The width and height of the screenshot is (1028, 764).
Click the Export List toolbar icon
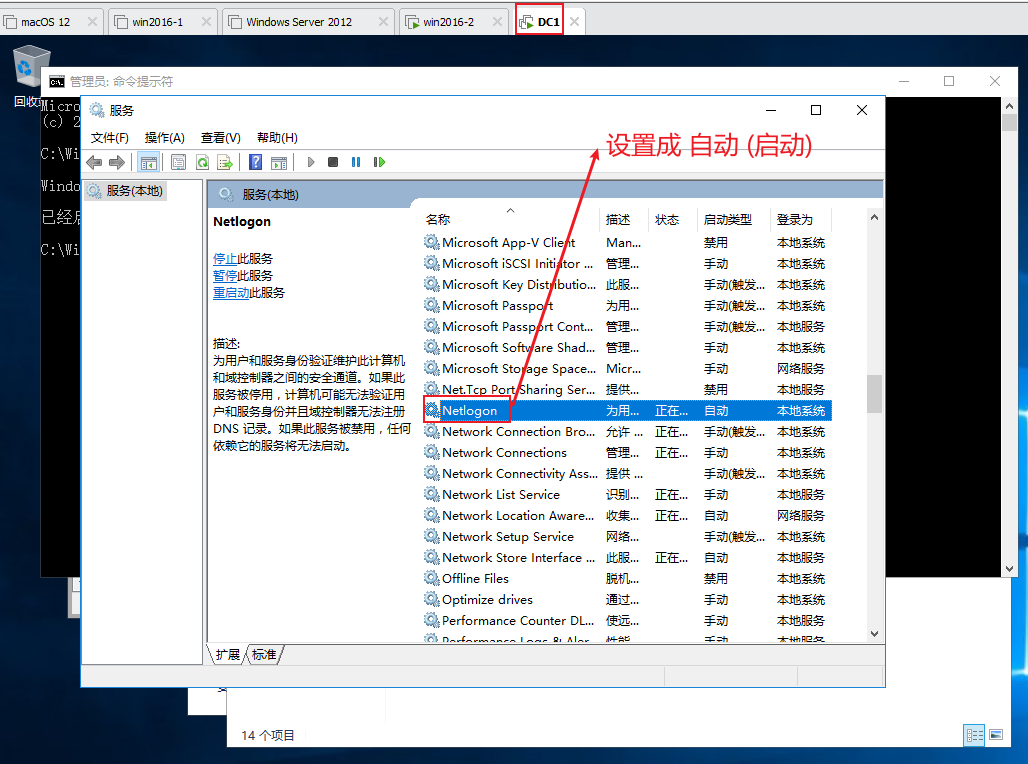pyautogui.click(x=226, y=162)
